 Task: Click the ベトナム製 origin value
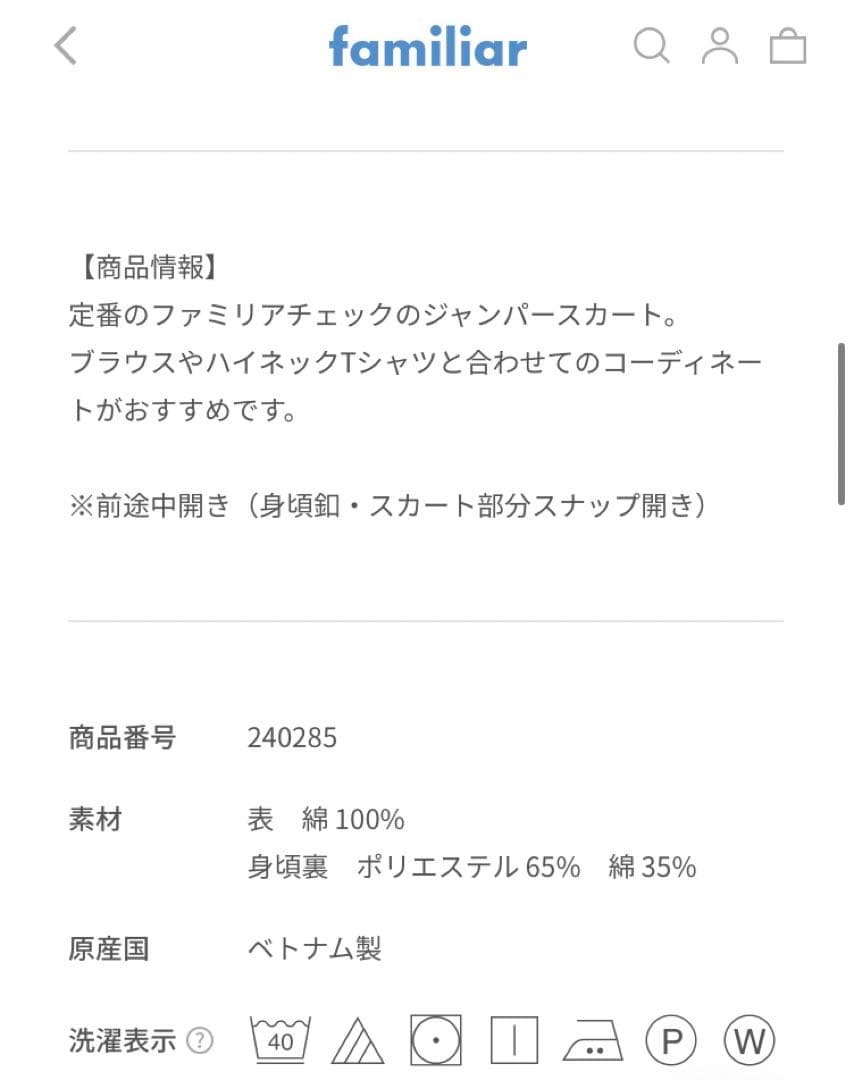314,948
